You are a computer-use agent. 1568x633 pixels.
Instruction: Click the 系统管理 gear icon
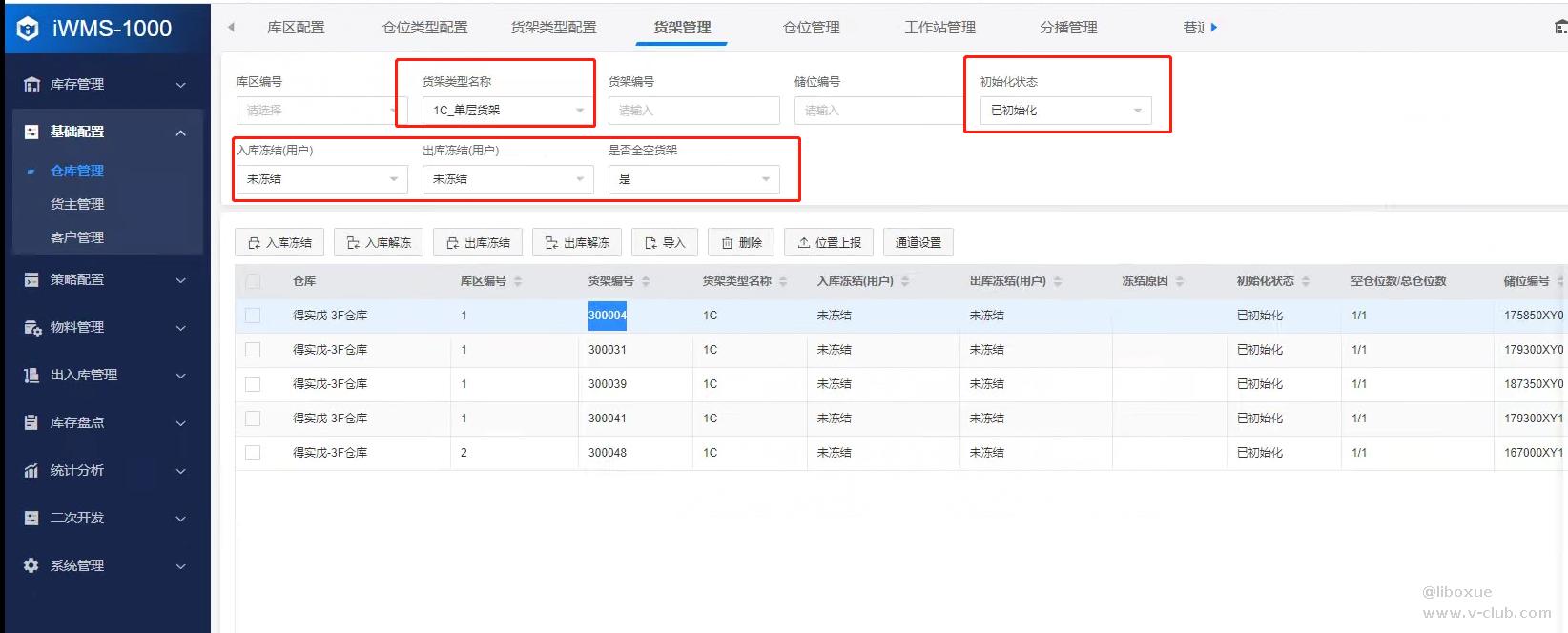point(31,565)
